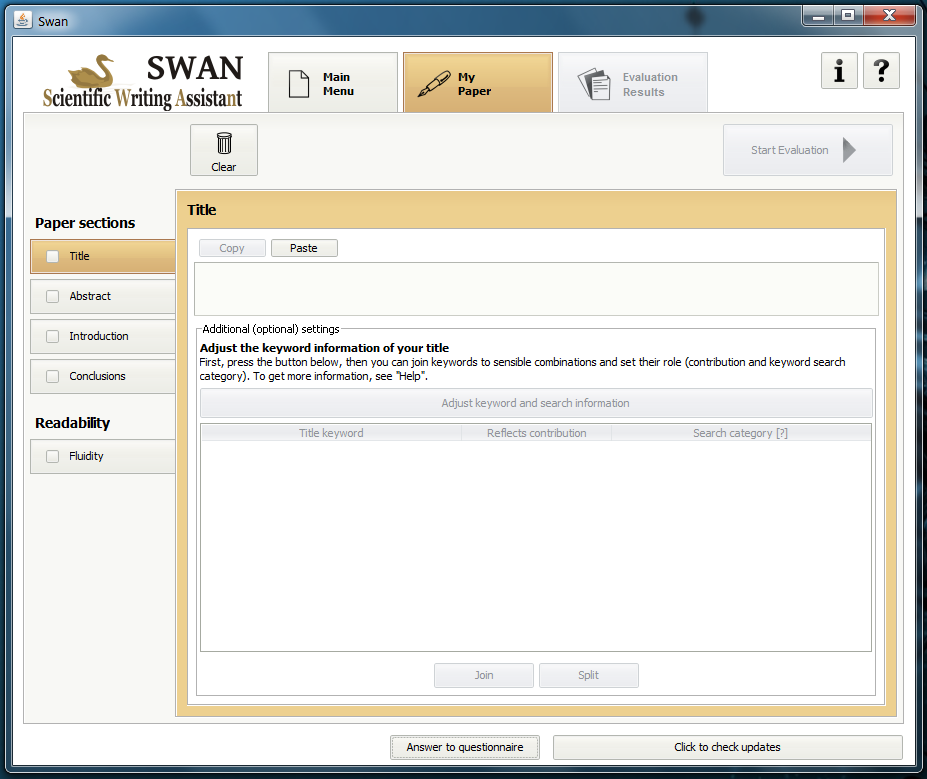Click the swan logo image
Viewport: 927px width, 779px height.
point(91,72)
